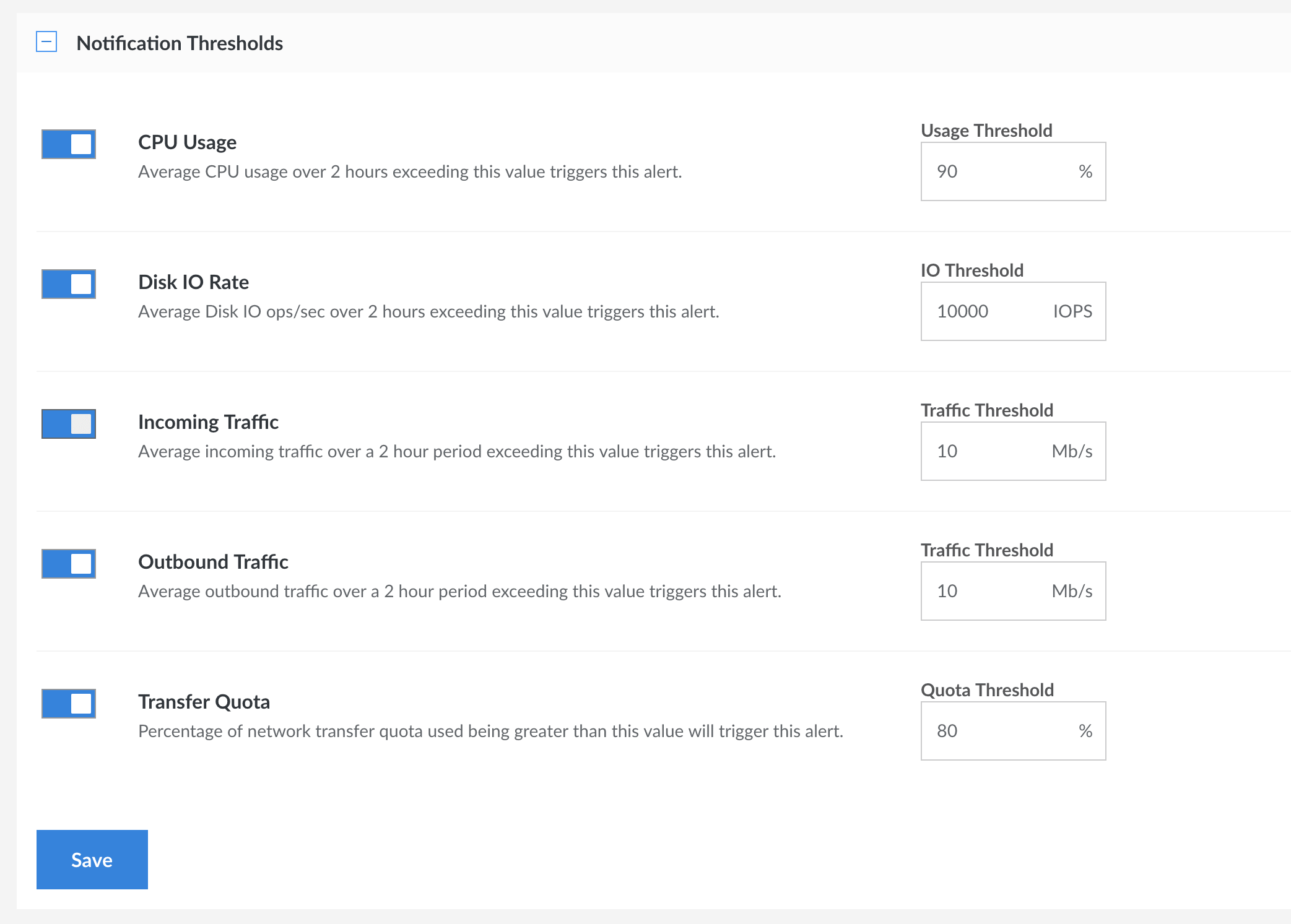Click the CPU Usage label
This screenshot has width=1291, height=924.
(x=187, y=142)
